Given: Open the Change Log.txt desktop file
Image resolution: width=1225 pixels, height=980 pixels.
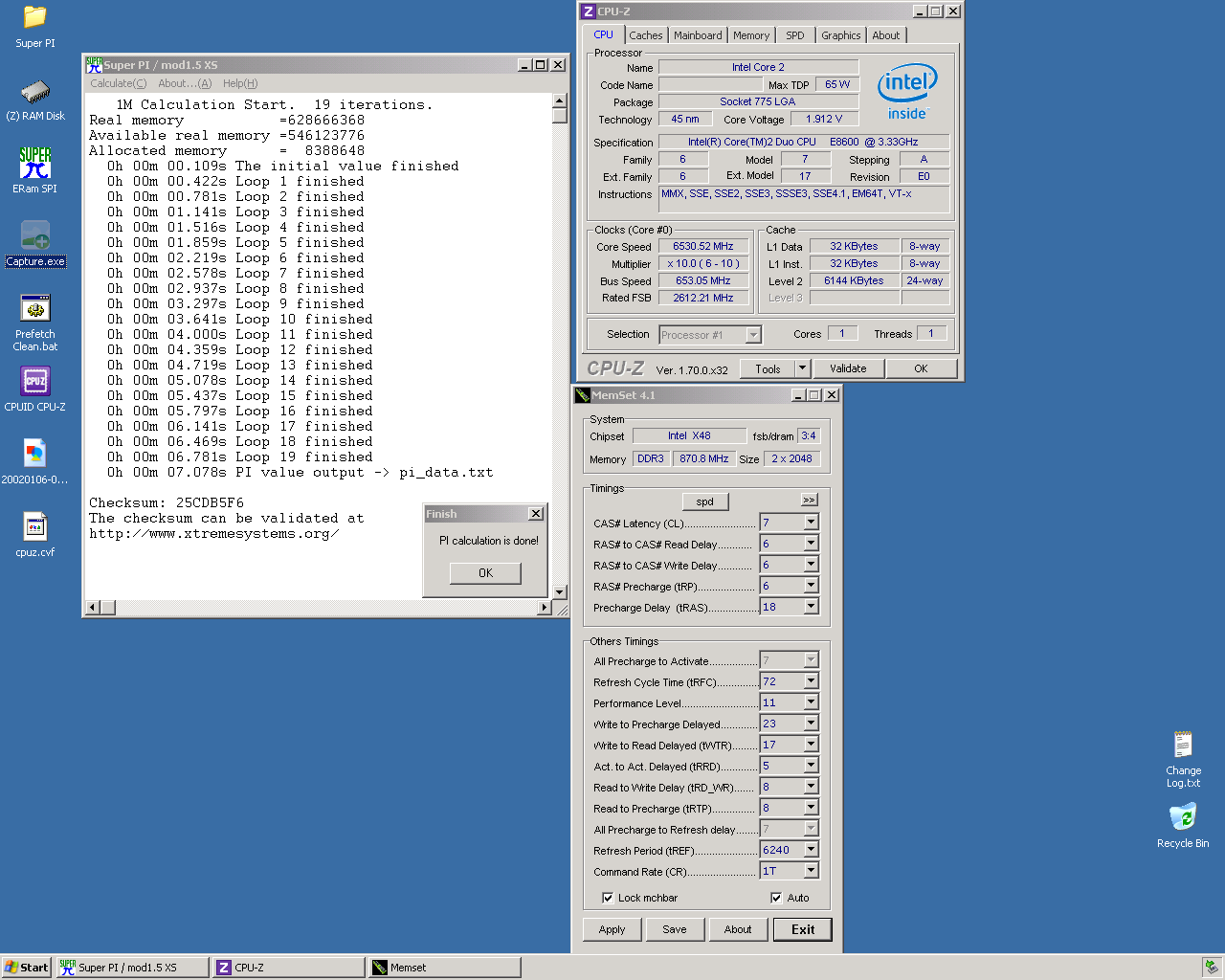Looking at the screenshot, I should click(x=1183, y=760).
